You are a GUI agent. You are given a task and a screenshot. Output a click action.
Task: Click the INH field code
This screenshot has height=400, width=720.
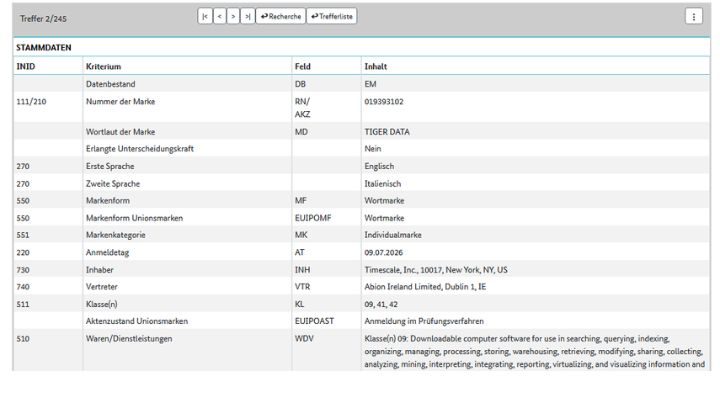coord(303,270)
